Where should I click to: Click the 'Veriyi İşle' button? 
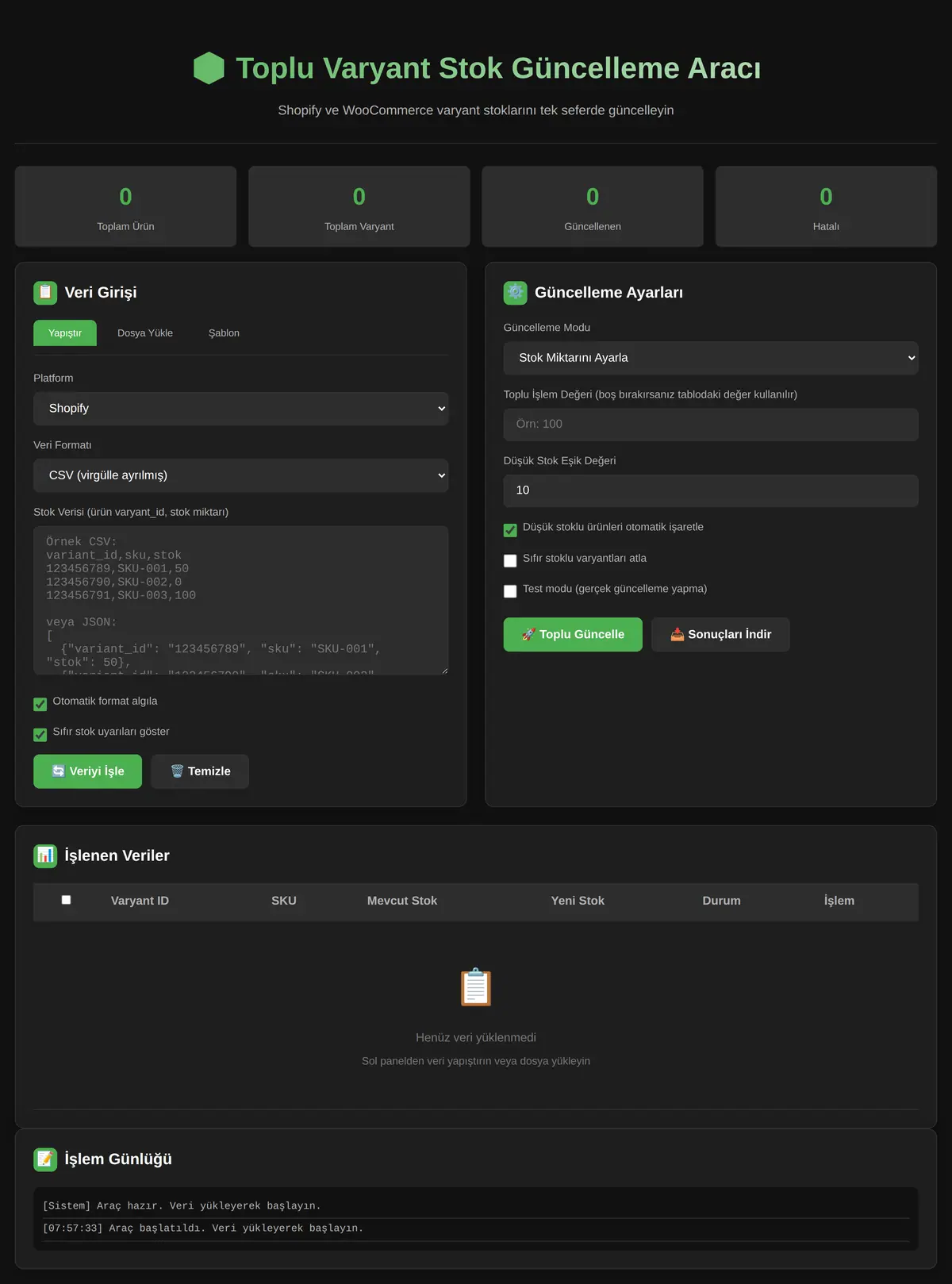[x=88, y=771]
